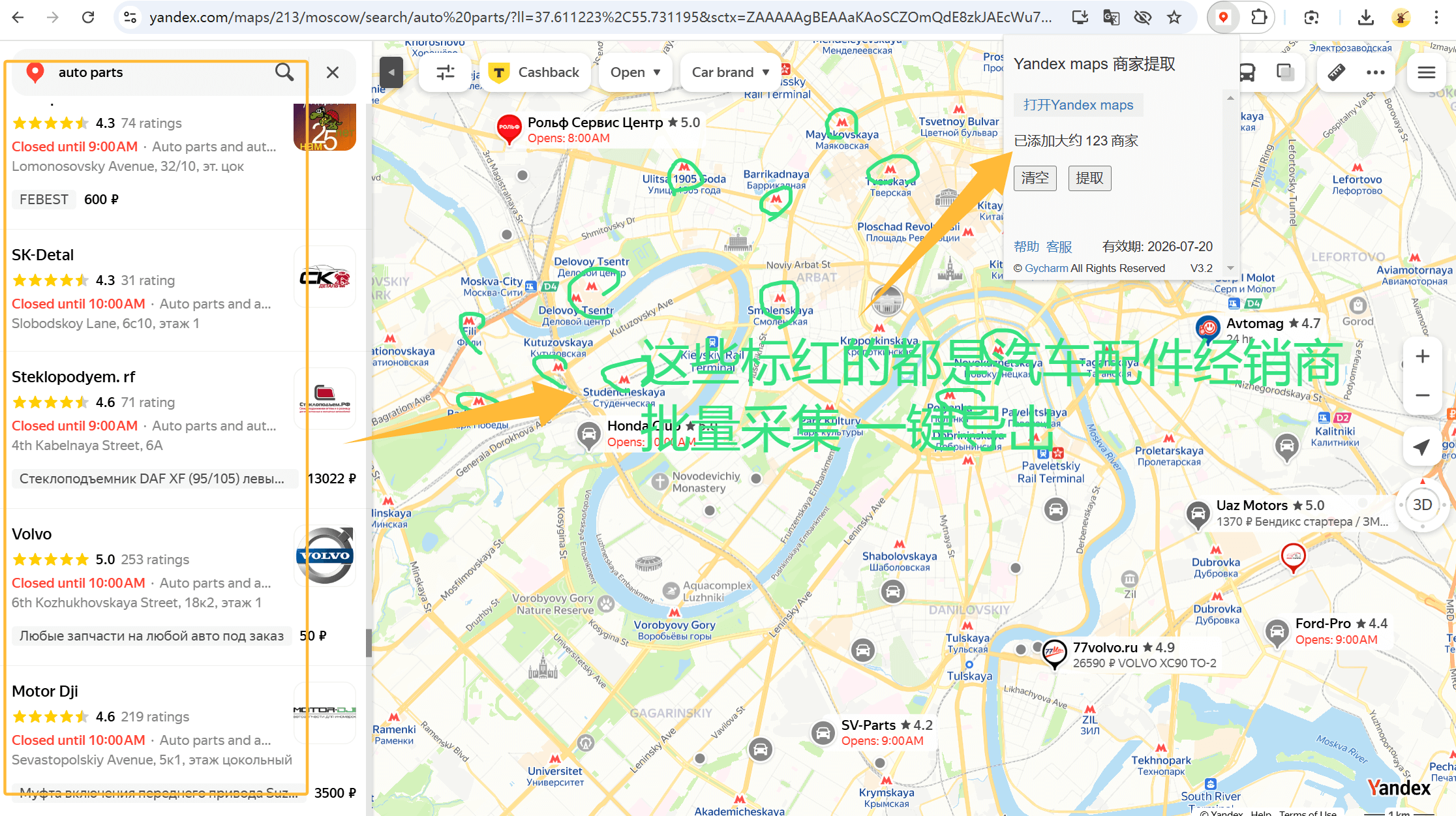Toggle the 3D map view
The width and height of the screenshot is (1456, 816).
pos(1422,505)
